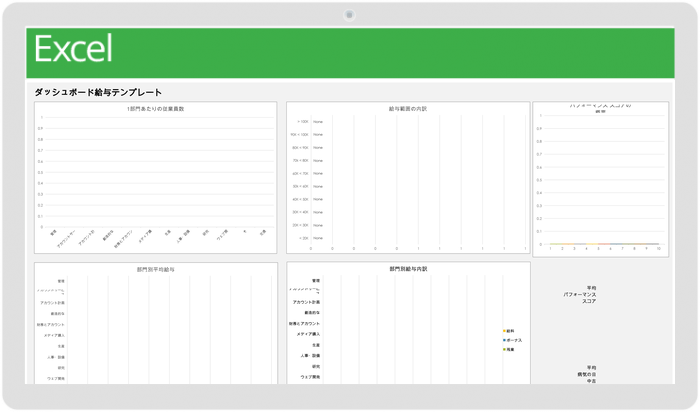700x412 pixels.
Task: Click None value beside the < 20K row
Action: pyautogui.click(x=318, y=238)
